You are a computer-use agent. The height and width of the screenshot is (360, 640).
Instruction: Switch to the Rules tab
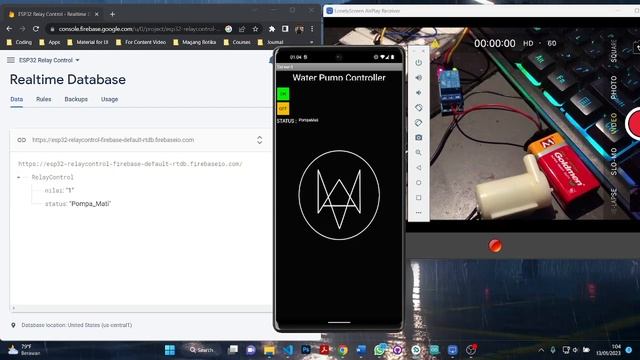point(44,99)
